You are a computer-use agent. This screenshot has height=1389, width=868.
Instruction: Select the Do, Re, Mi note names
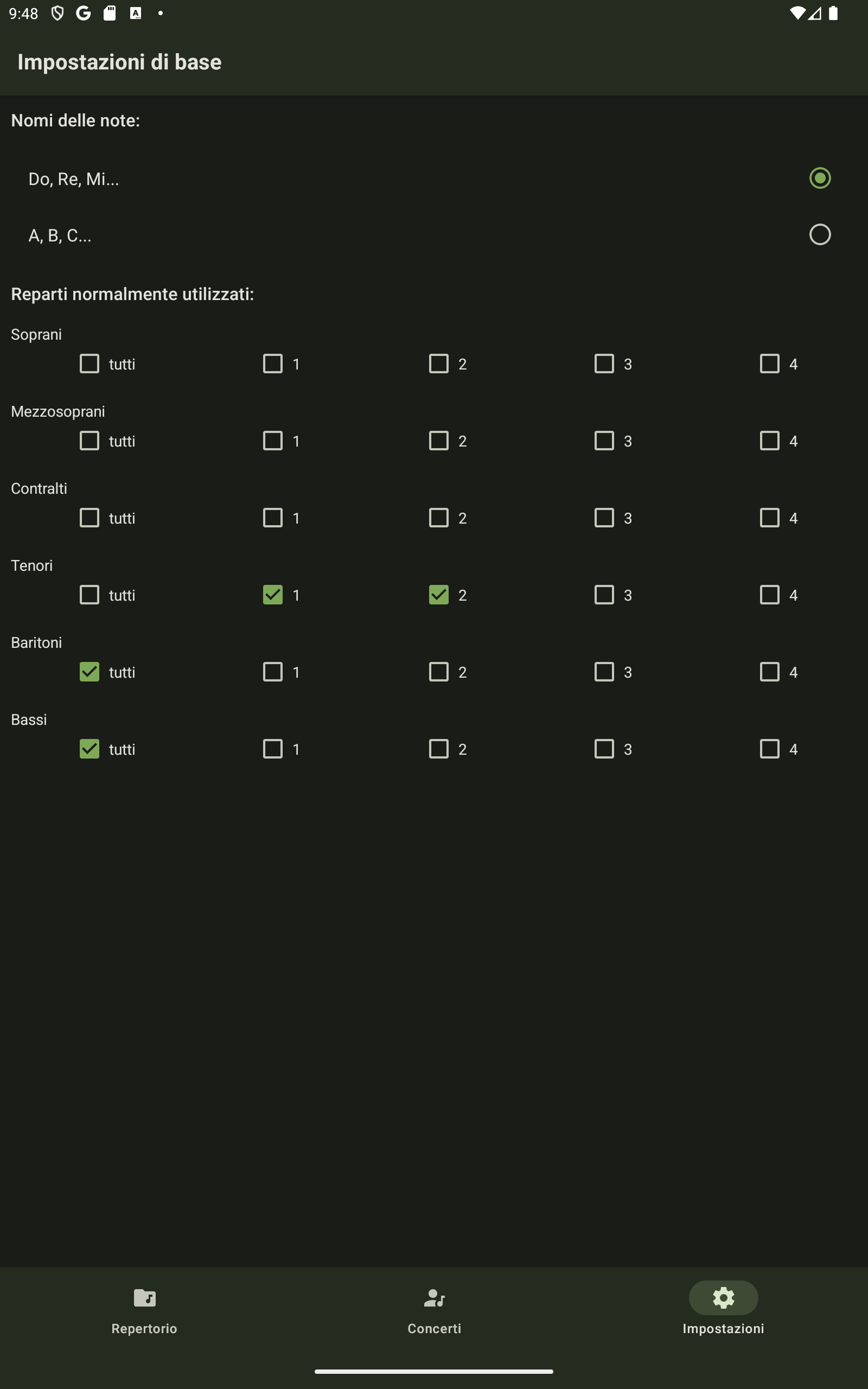(x=820, y=178)
